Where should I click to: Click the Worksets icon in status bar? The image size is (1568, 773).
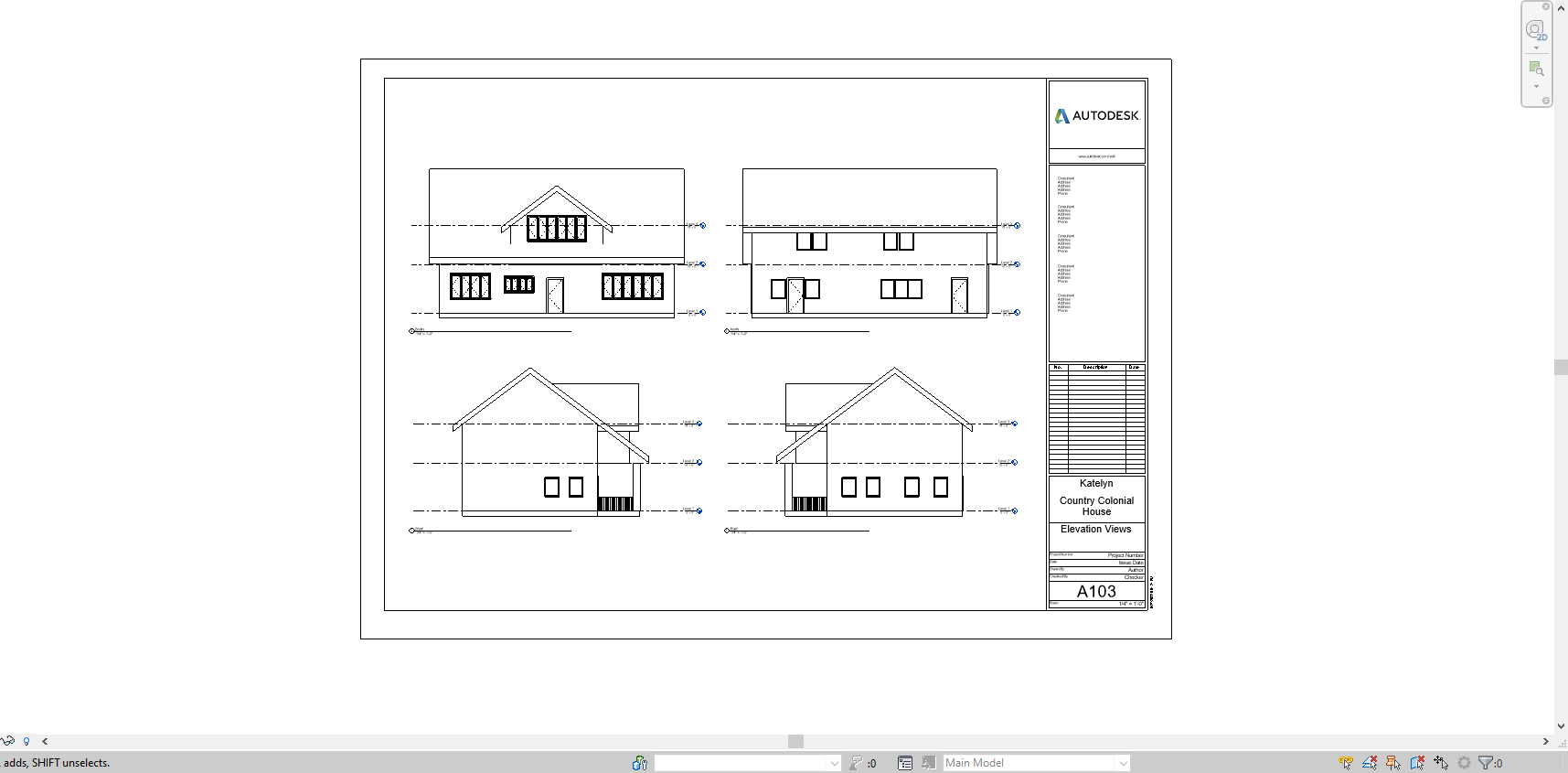tap(640, 763)
